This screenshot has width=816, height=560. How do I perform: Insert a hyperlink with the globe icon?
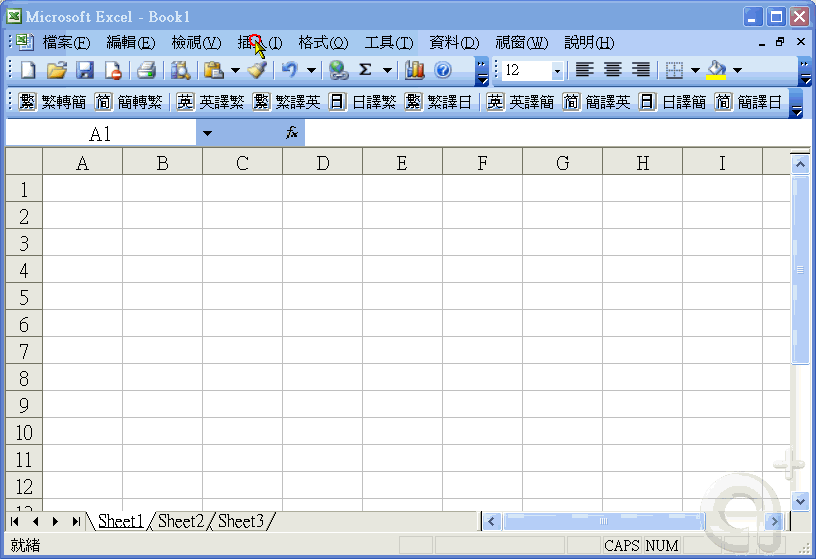[339, 70]
